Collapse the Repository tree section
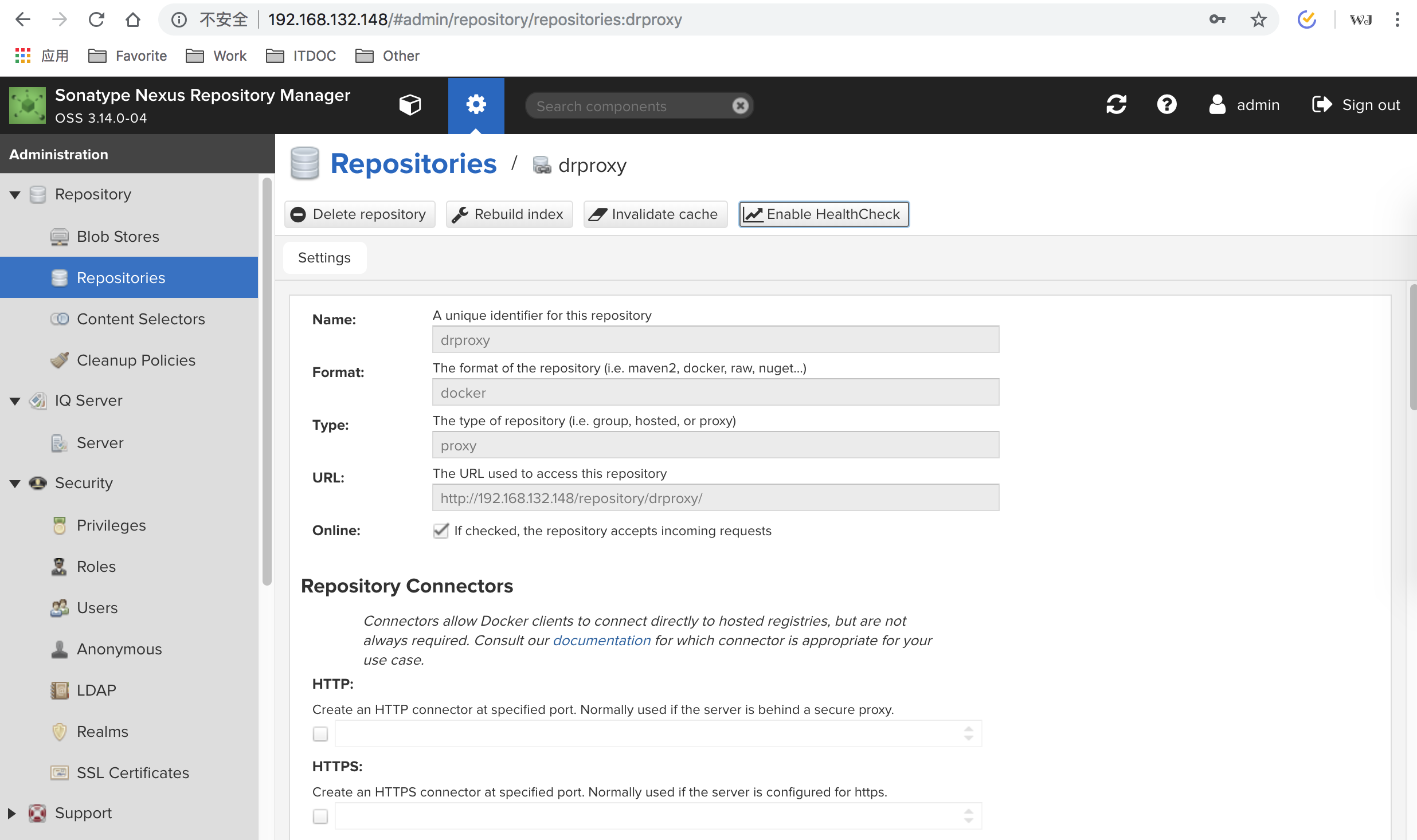Screen dimensions: 1417x840 pos(15,195)
